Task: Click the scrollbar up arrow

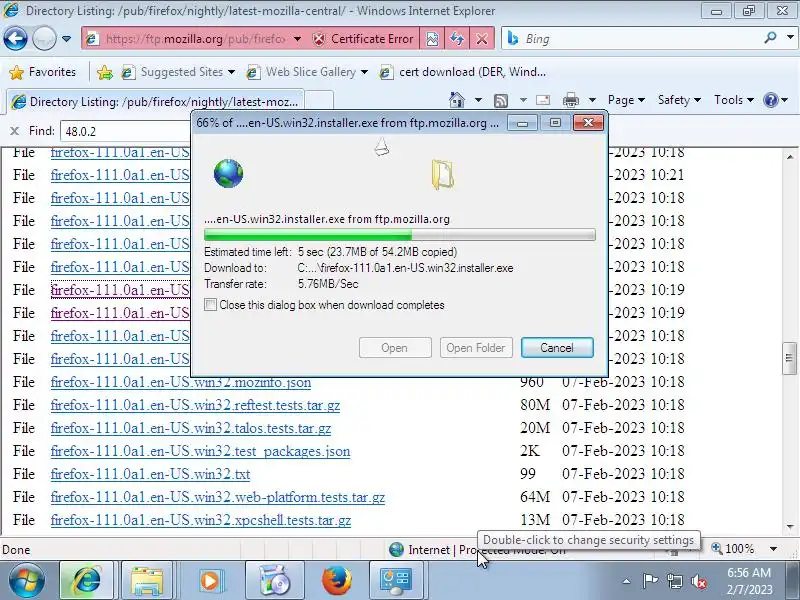Action: tap(790, 157)
